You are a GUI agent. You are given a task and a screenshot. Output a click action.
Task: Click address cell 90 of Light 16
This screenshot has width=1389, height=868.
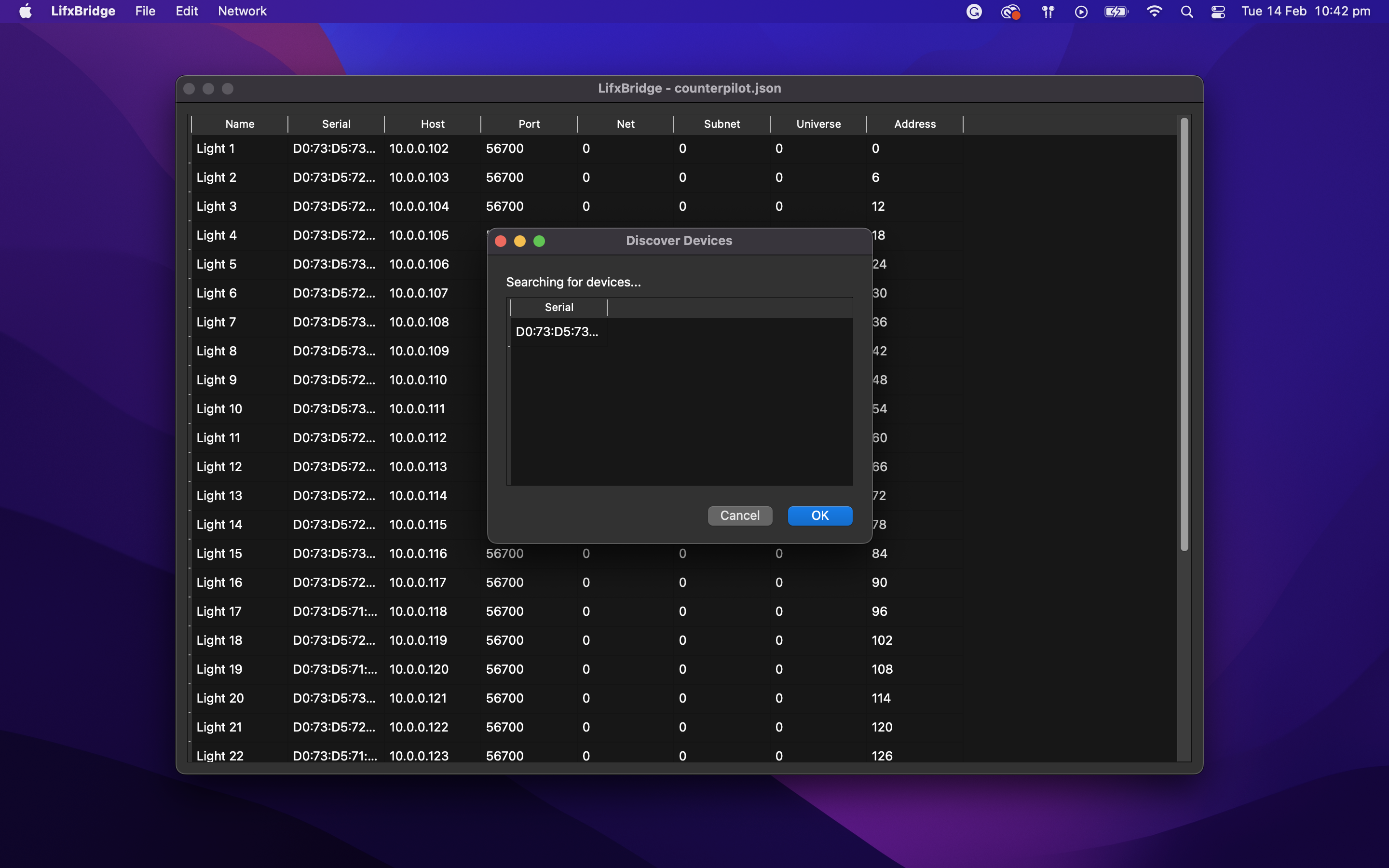915,583
